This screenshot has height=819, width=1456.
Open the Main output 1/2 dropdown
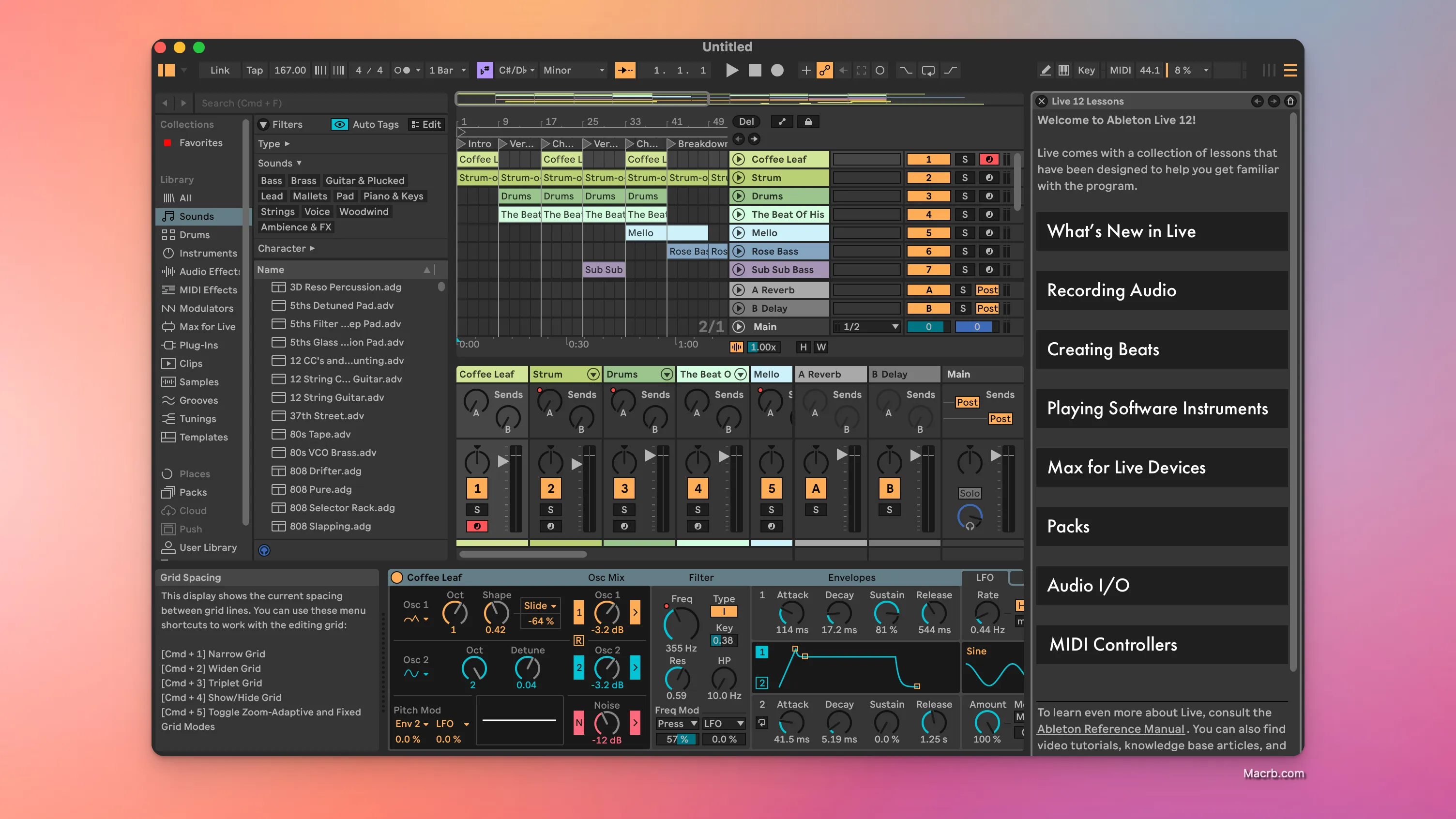pos(866,327)
